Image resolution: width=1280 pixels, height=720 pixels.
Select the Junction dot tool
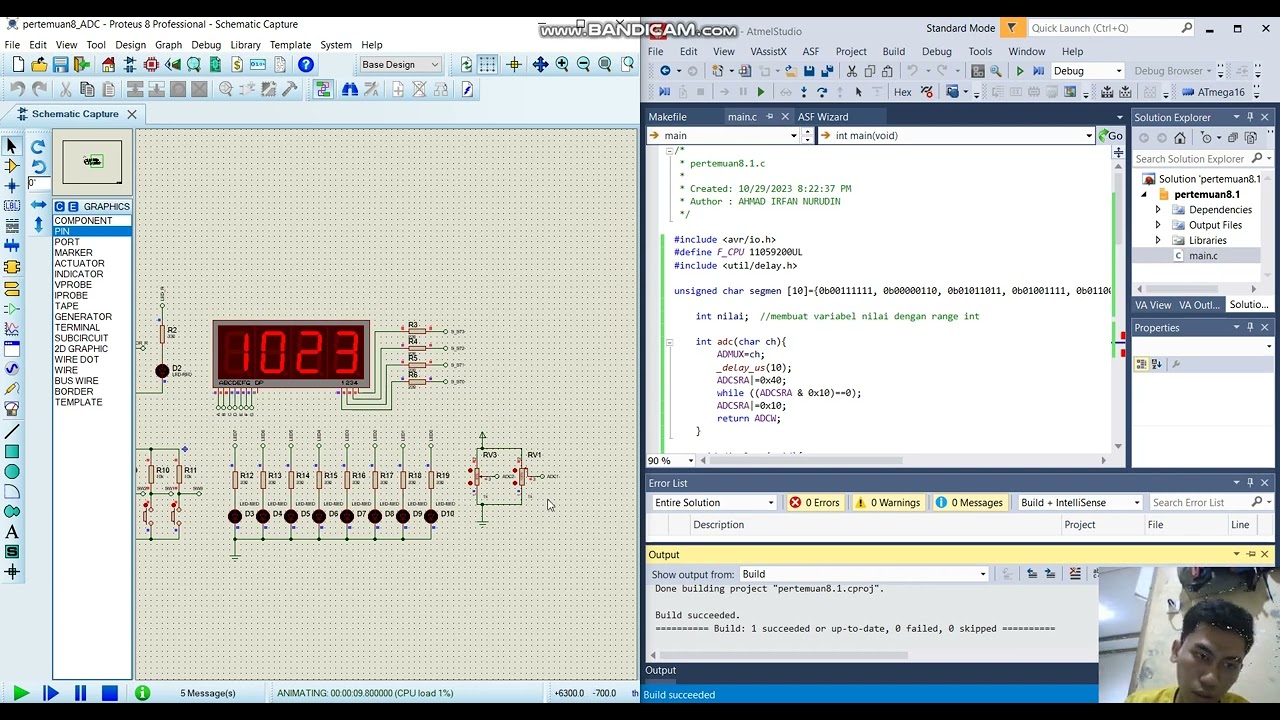click(x=12, y=186)
